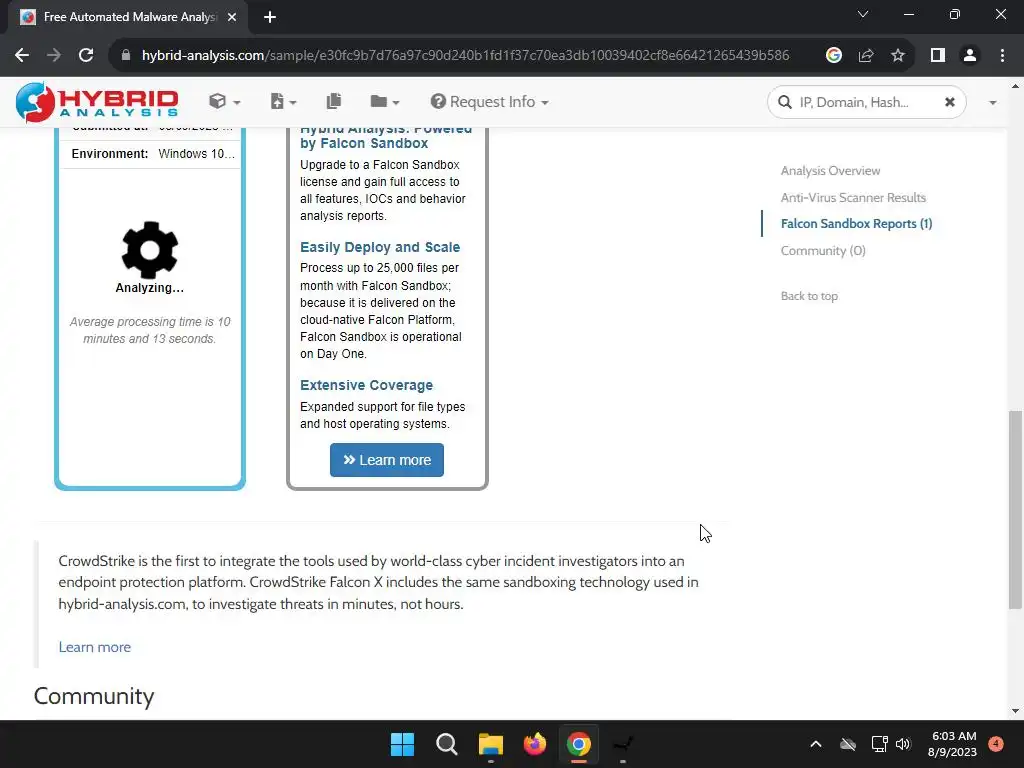This screenshot has width=1024, height=768.
Task: Open the CrowdStrike Learn more link
Action: click(95, 647)
